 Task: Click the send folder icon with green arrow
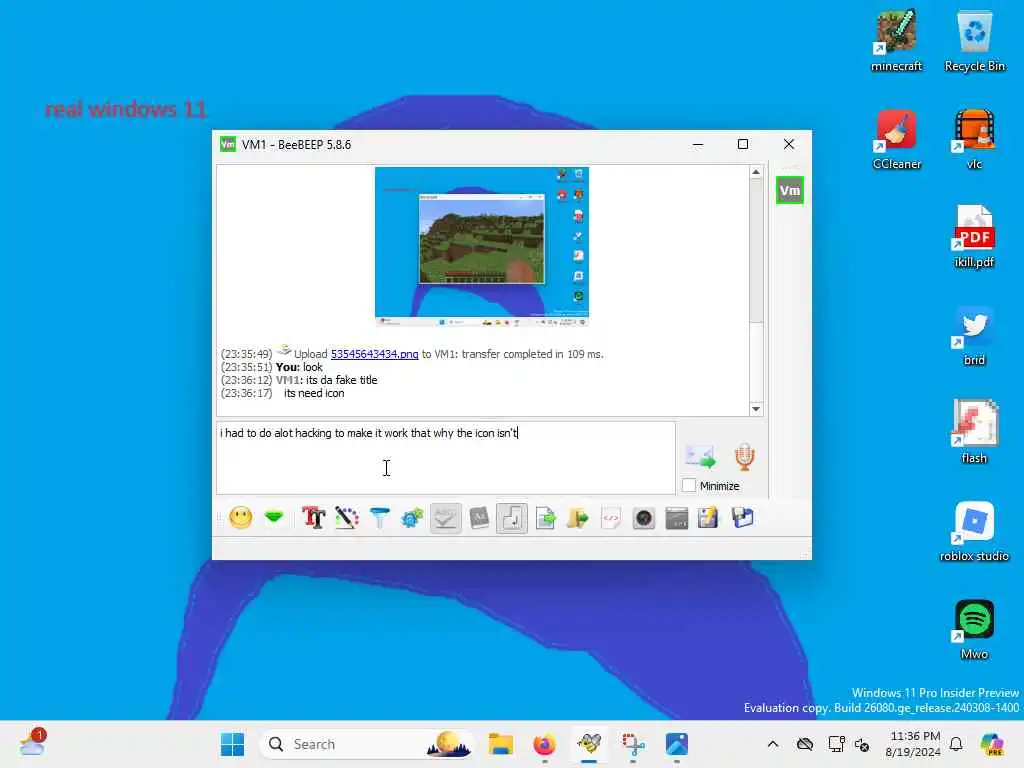pos(577,519)
